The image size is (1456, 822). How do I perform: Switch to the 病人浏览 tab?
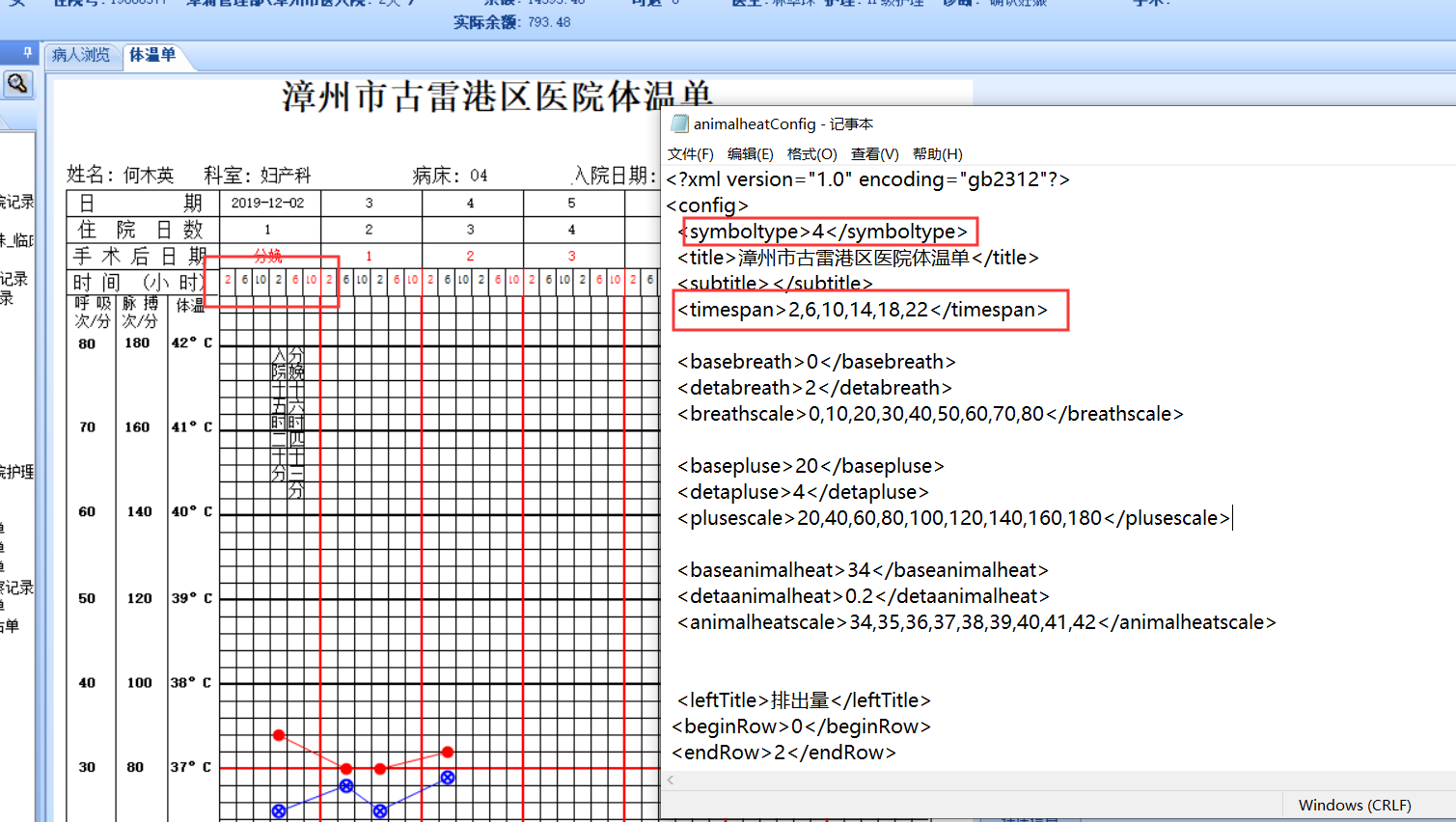81,55
